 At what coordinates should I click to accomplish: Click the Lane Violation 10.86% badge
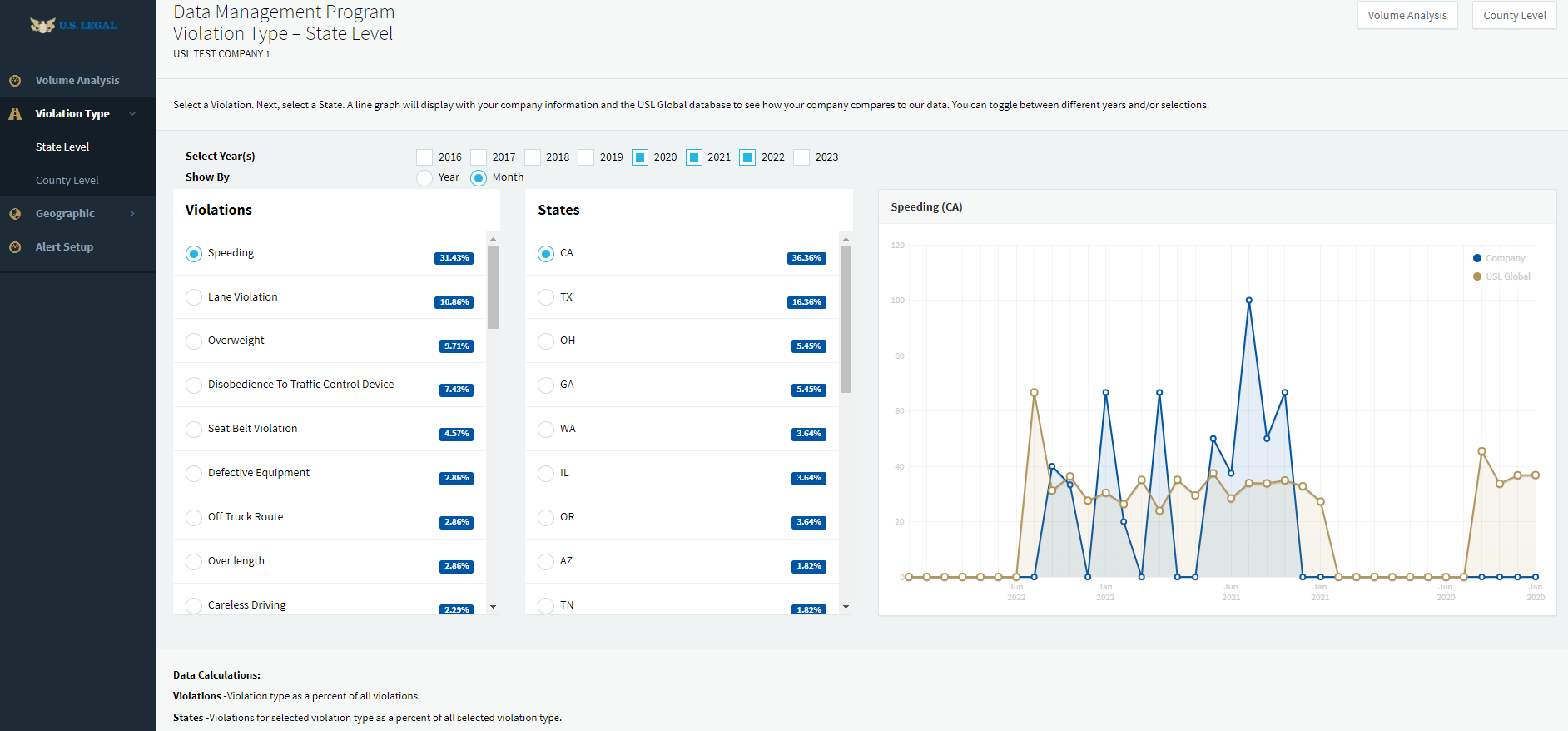point(454,302)
